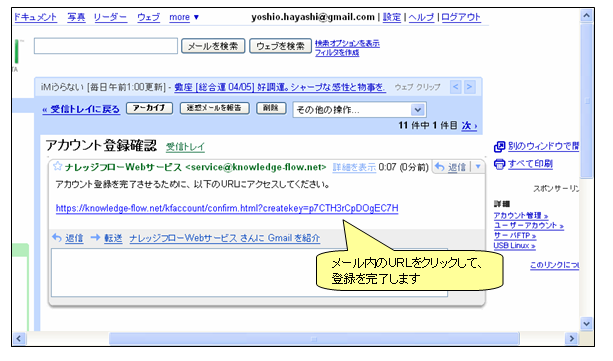613x361 pixels.
Task: Star the account confirmation message
Action: (57, 166)
